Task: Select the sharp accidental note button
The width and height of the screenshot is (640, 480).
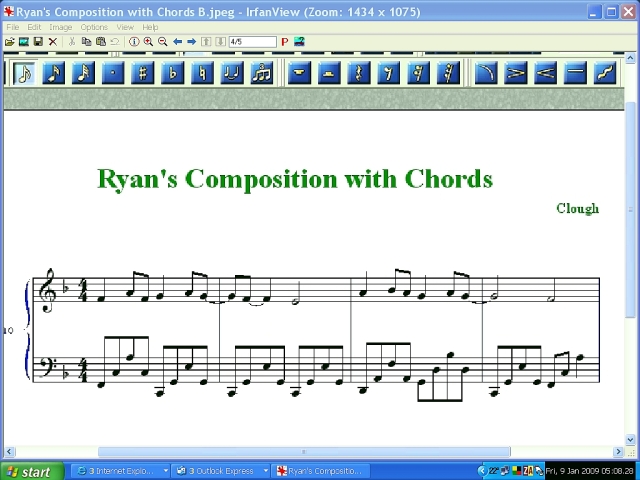Action: point(143,73)
